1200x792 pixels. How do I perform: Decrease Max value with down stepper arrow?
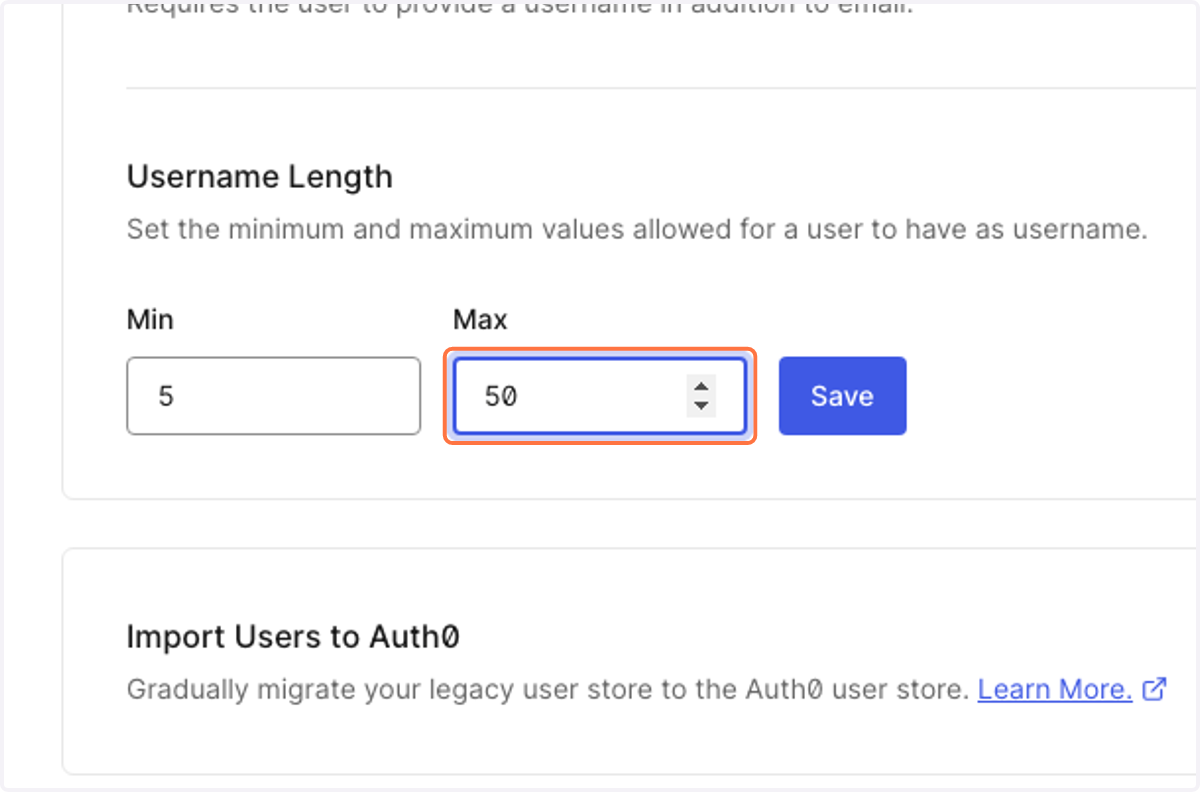[701, 406]
